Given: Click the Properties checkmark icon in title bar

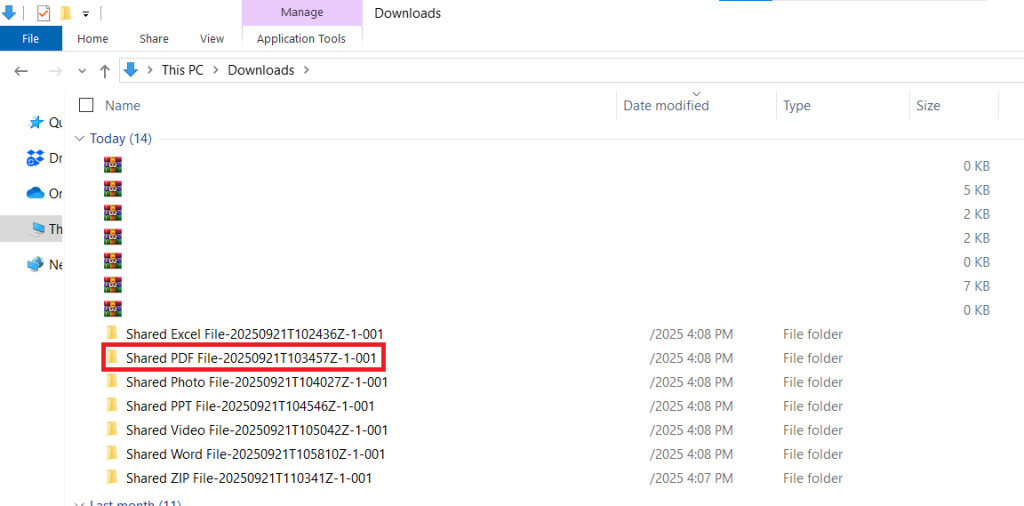Looking at the screenshot, I should click(43, 13).
